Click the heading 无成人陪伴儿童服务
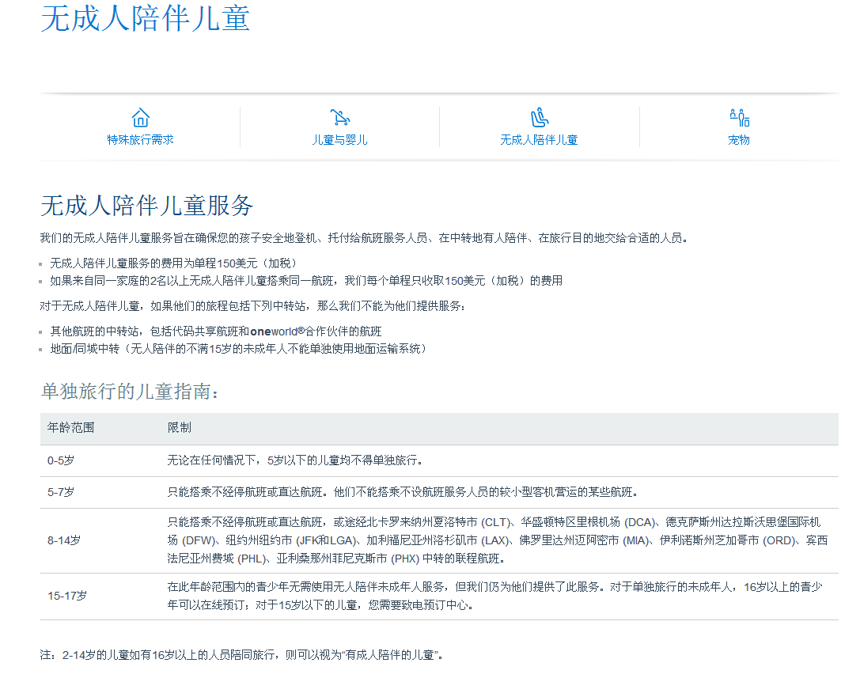 [x=146, y=206]
